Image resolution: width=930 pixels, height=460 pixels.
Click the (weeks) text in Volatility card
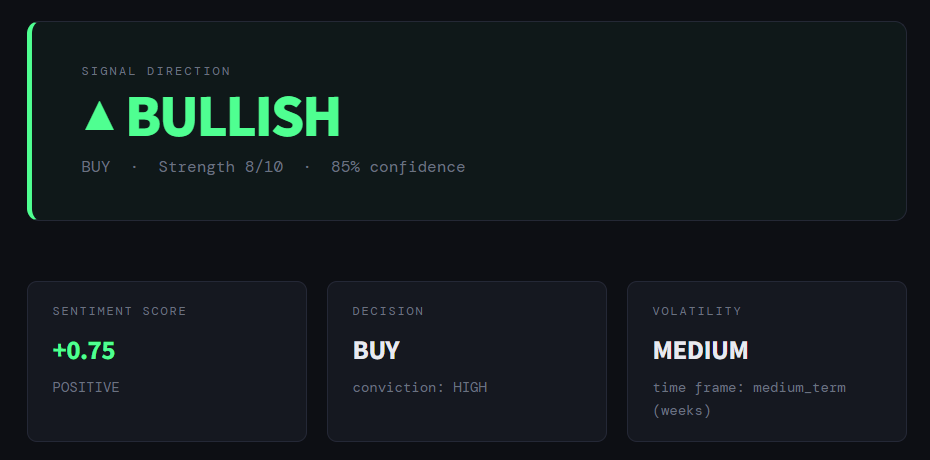[681, 410]
